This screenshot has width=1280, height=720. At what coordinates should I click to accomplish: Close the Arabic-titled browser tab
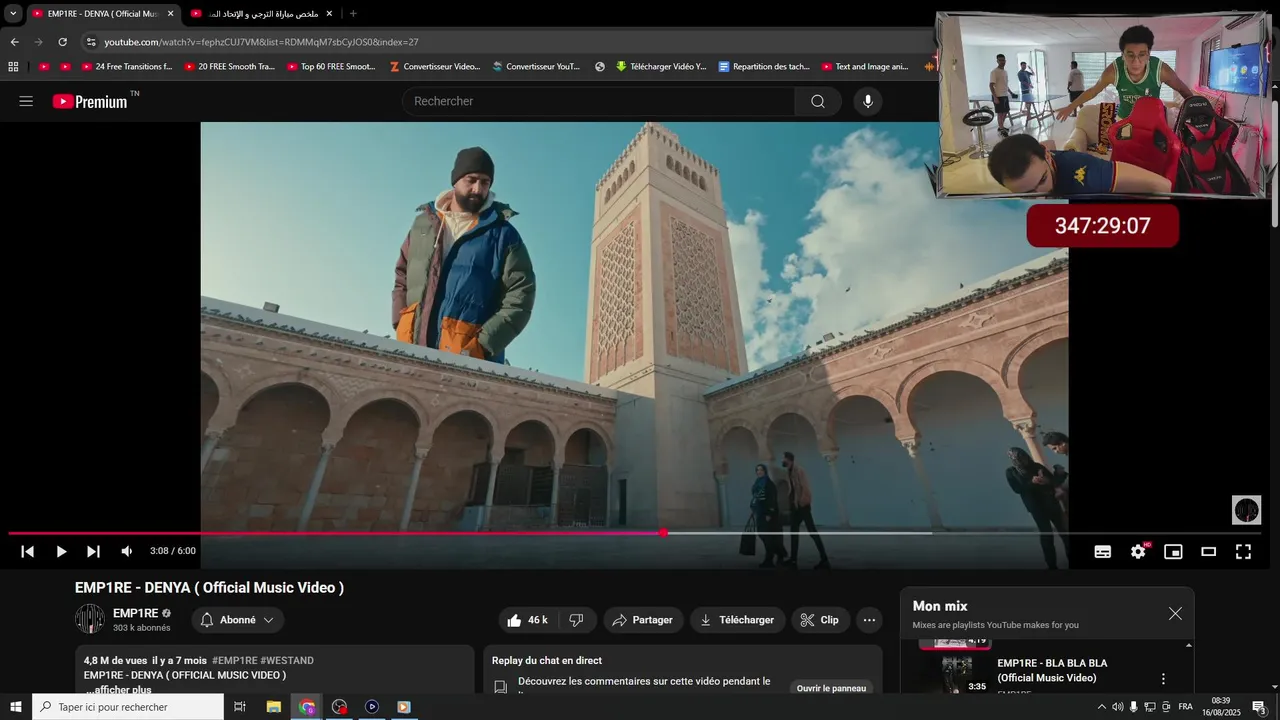pyautogui.click(x=329, y=14)
